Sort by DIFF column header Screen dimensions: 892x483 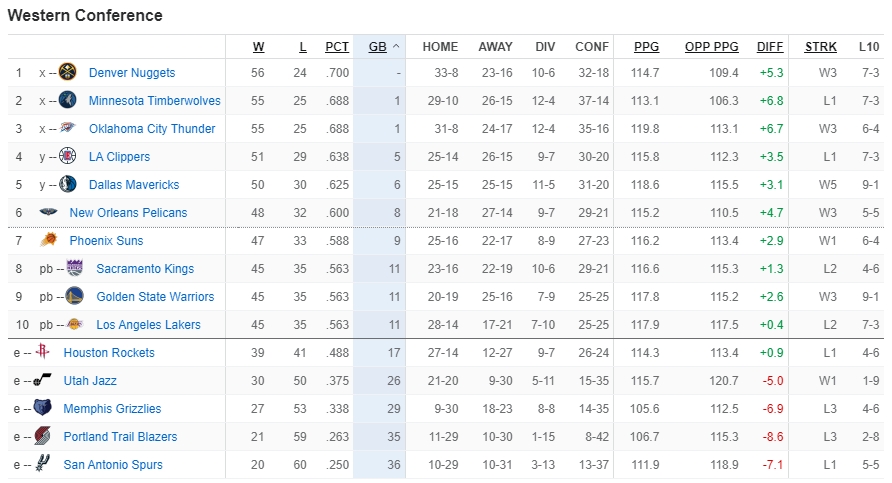click(x=770, y=47)
